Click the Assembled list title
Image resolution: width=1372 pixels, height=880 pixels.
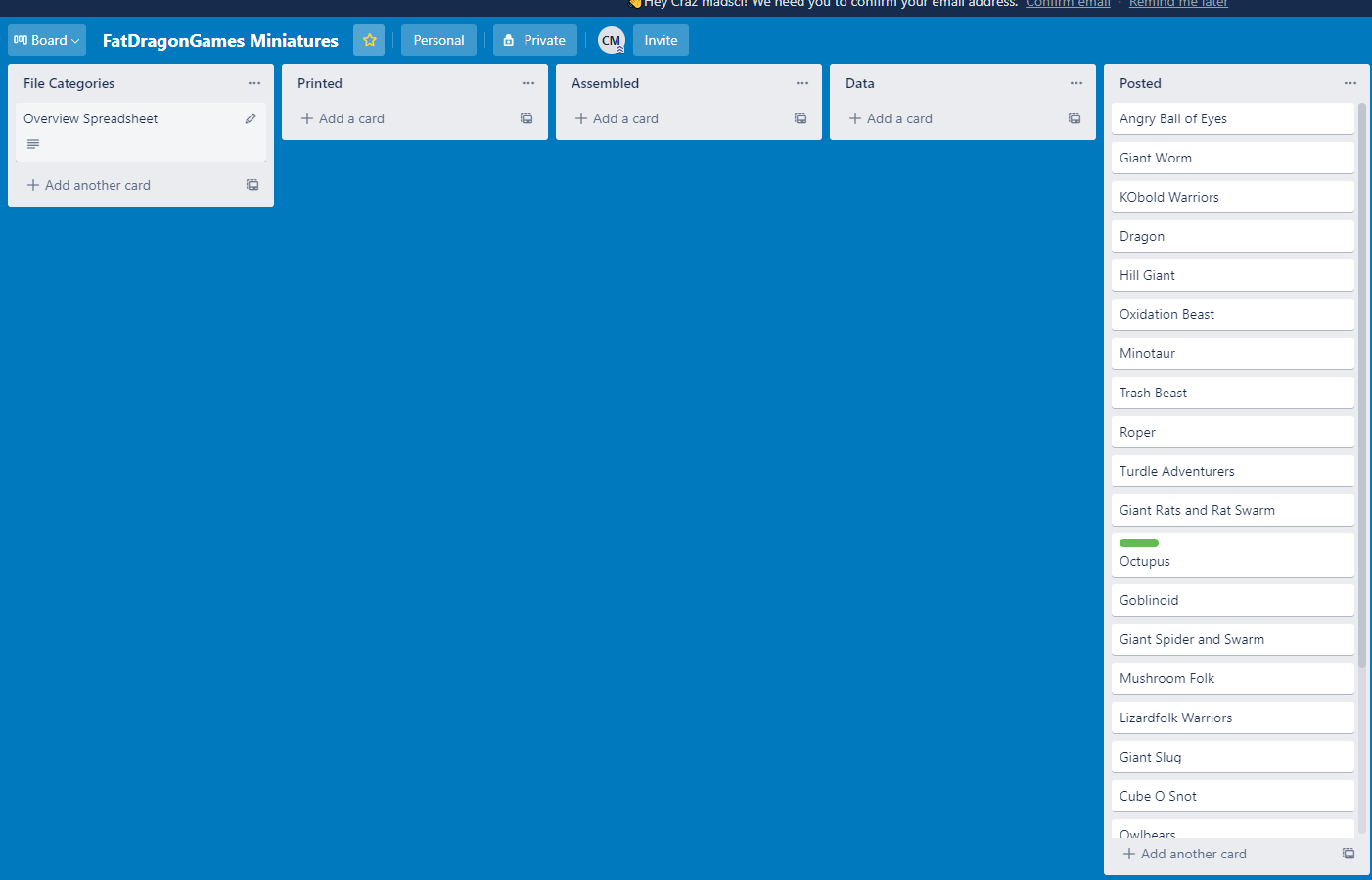coord(605,83)
